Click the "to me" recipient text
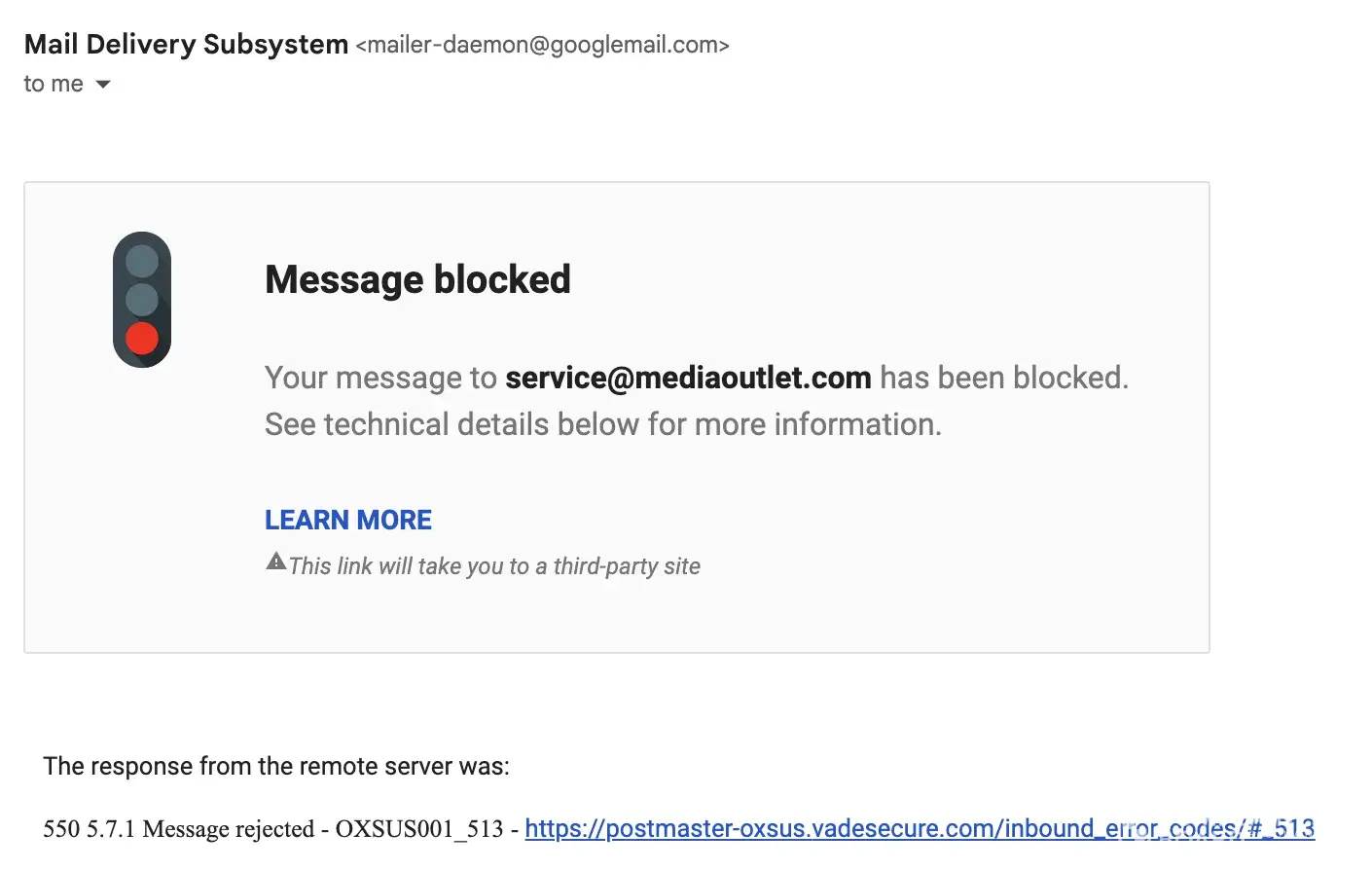Screen dimensions: 1372x870 click(54, 85)
